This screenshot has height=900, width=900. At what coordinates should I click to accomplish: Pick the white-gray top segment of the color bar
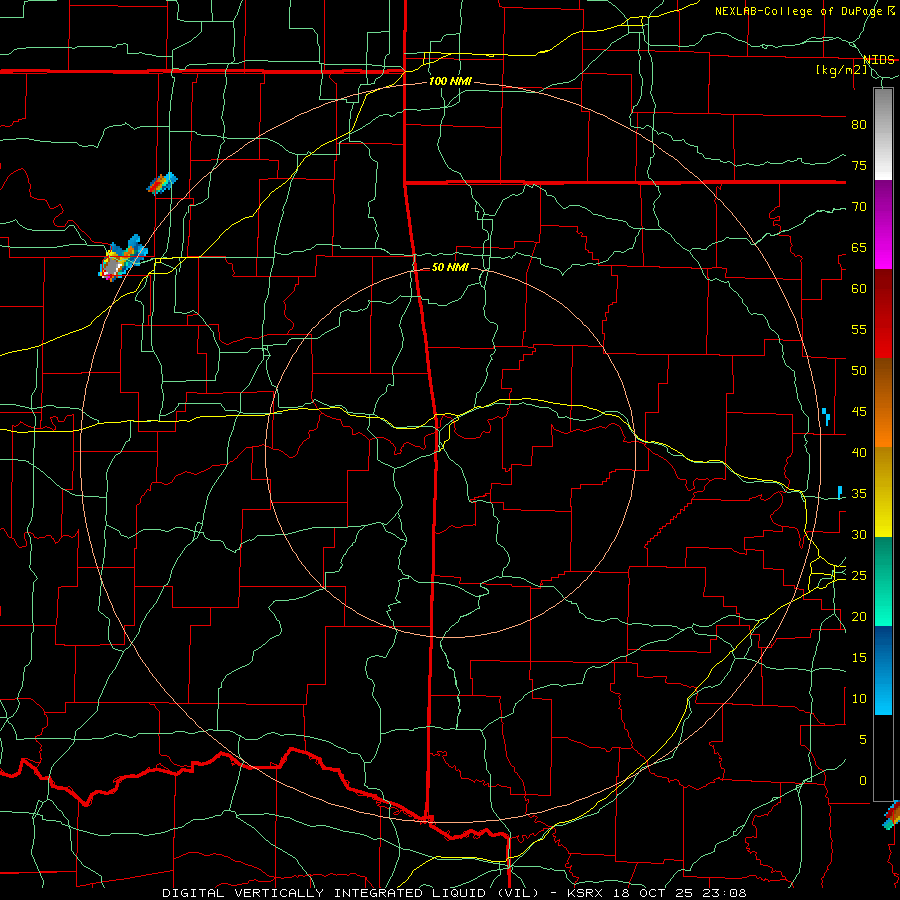coord(883,134)
